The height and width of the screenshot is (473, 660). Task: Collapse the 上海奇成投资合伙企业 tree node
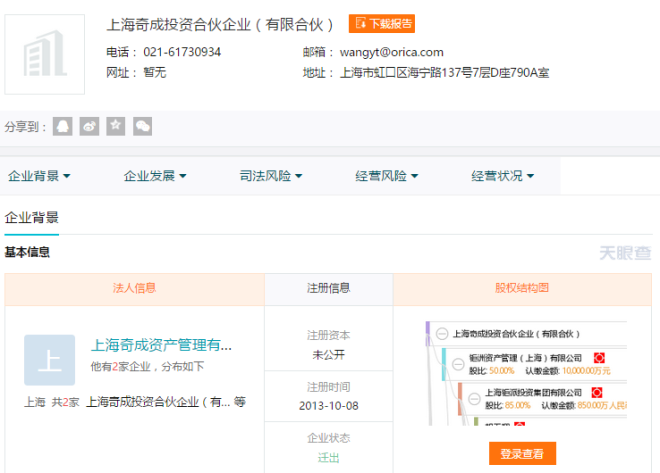442,334
